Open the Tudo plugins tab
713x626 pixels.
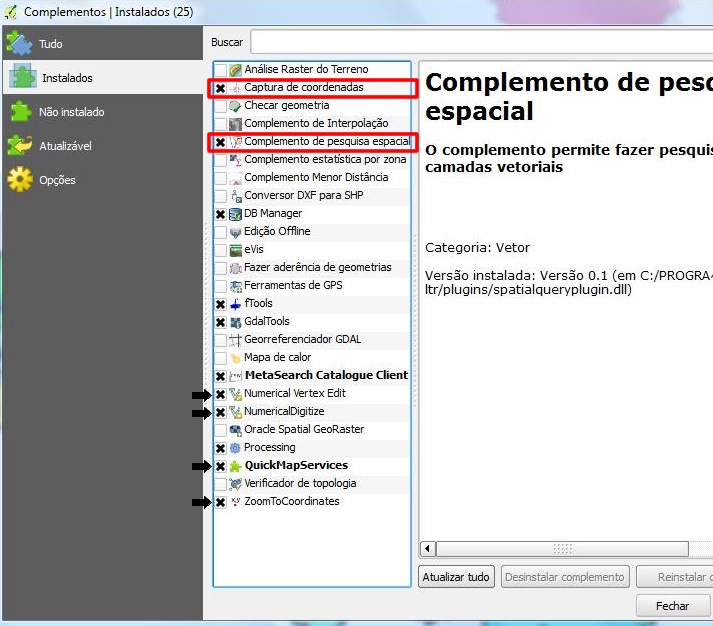pos(50,44)
